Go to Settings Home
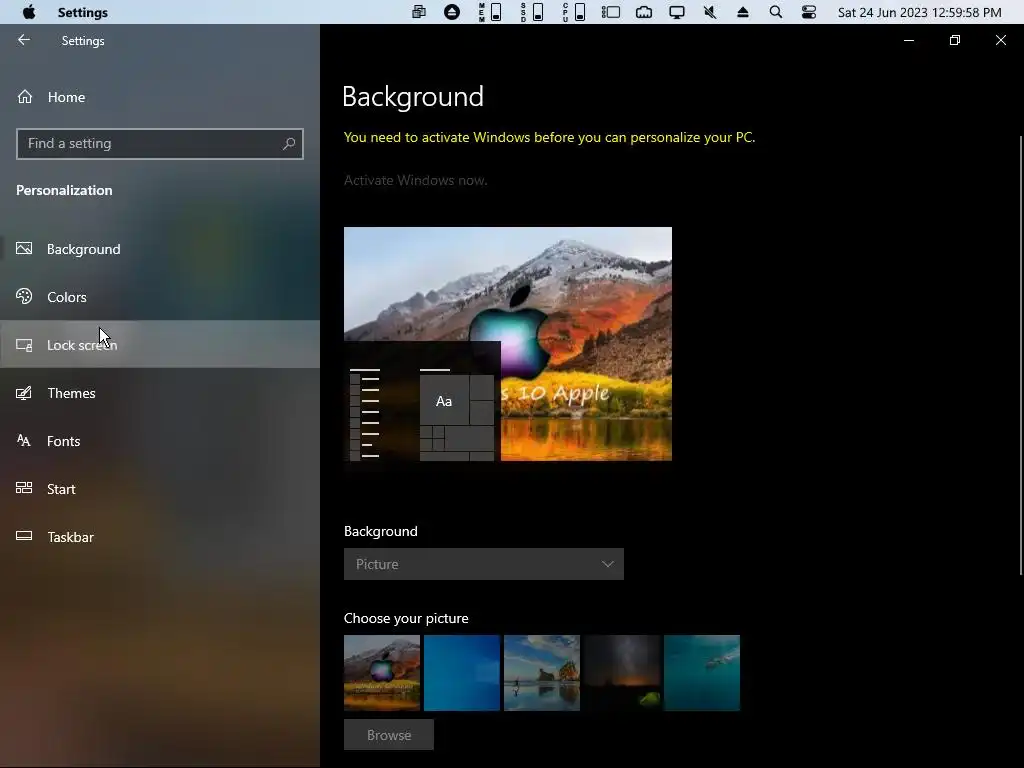This screenshot has width=1024, height=768. [160, 97]
